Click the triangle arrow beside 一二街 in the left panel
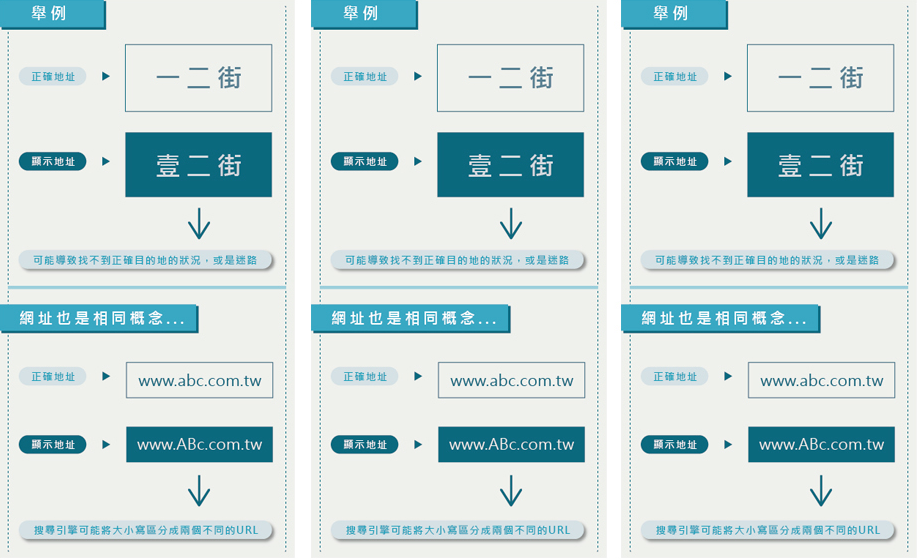Image resolution: width=919 pixels, height=560 pixels. coord(106,77)
